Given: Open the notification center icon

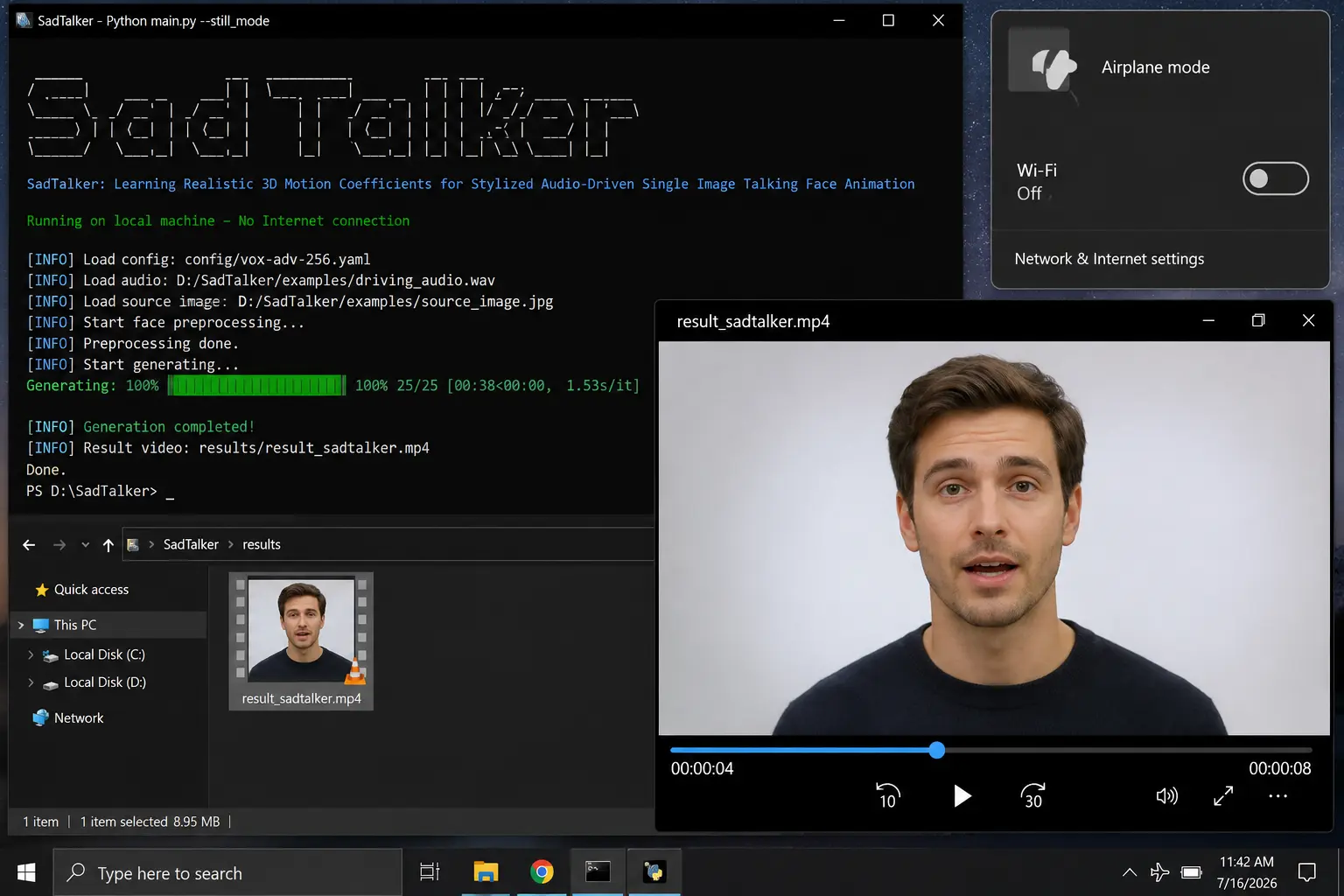Looking at the screenshot, I should [x=1307, y=872].
